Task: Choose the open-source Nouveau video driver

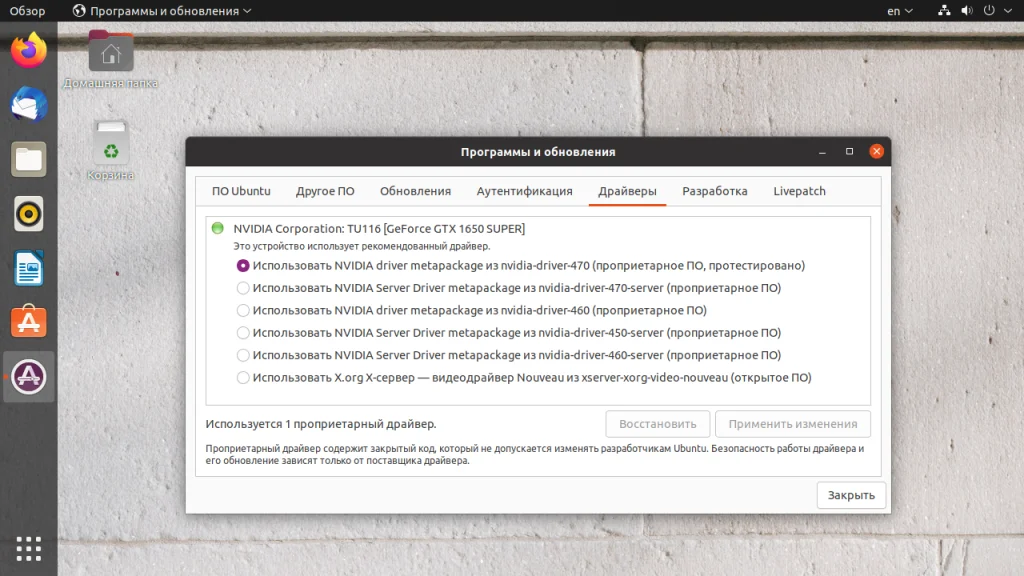Action: coord(242,377)
